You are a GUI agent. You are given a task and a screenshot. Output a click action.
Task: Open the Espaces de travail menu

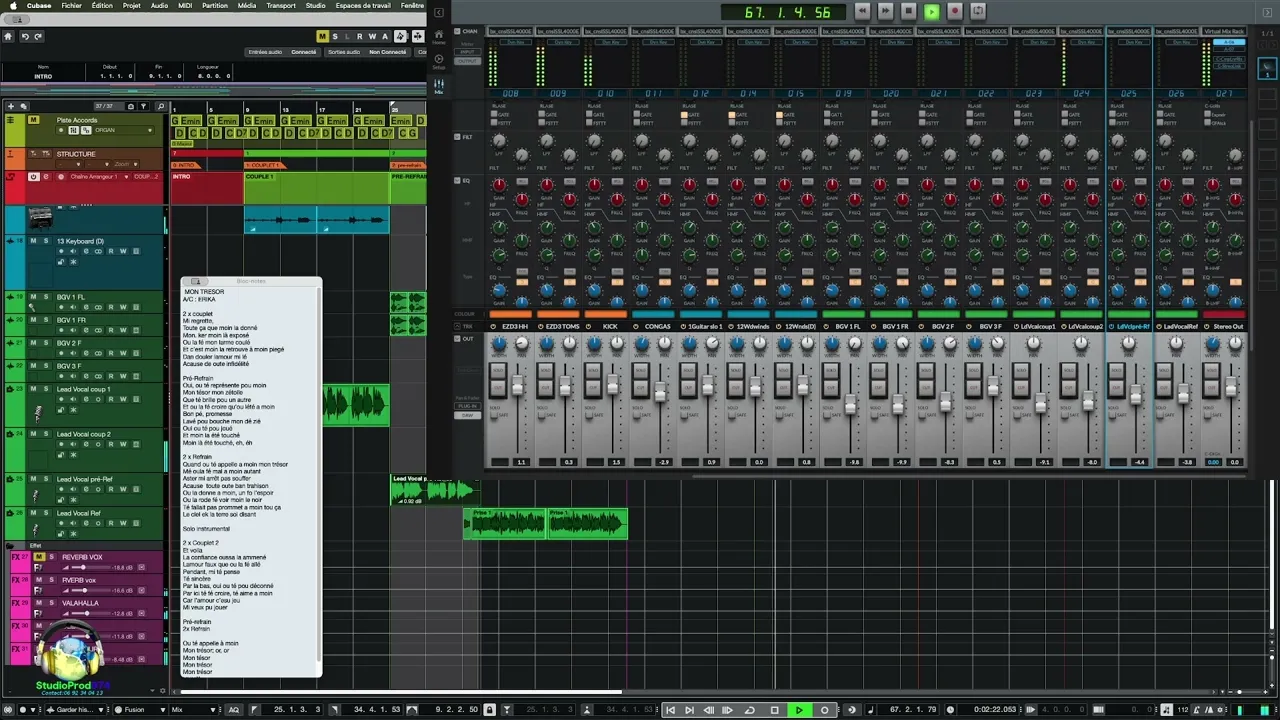[x=363, y=5]
